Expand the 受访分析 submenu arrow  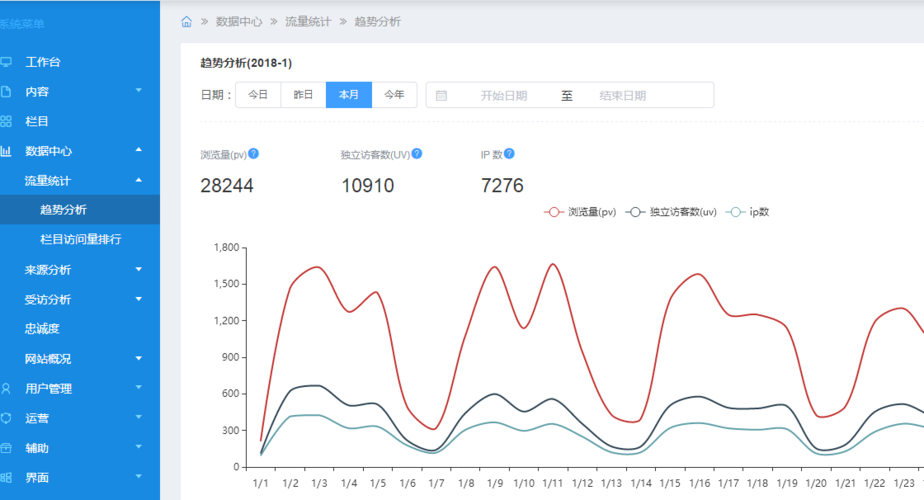click(x=139, y=299)
